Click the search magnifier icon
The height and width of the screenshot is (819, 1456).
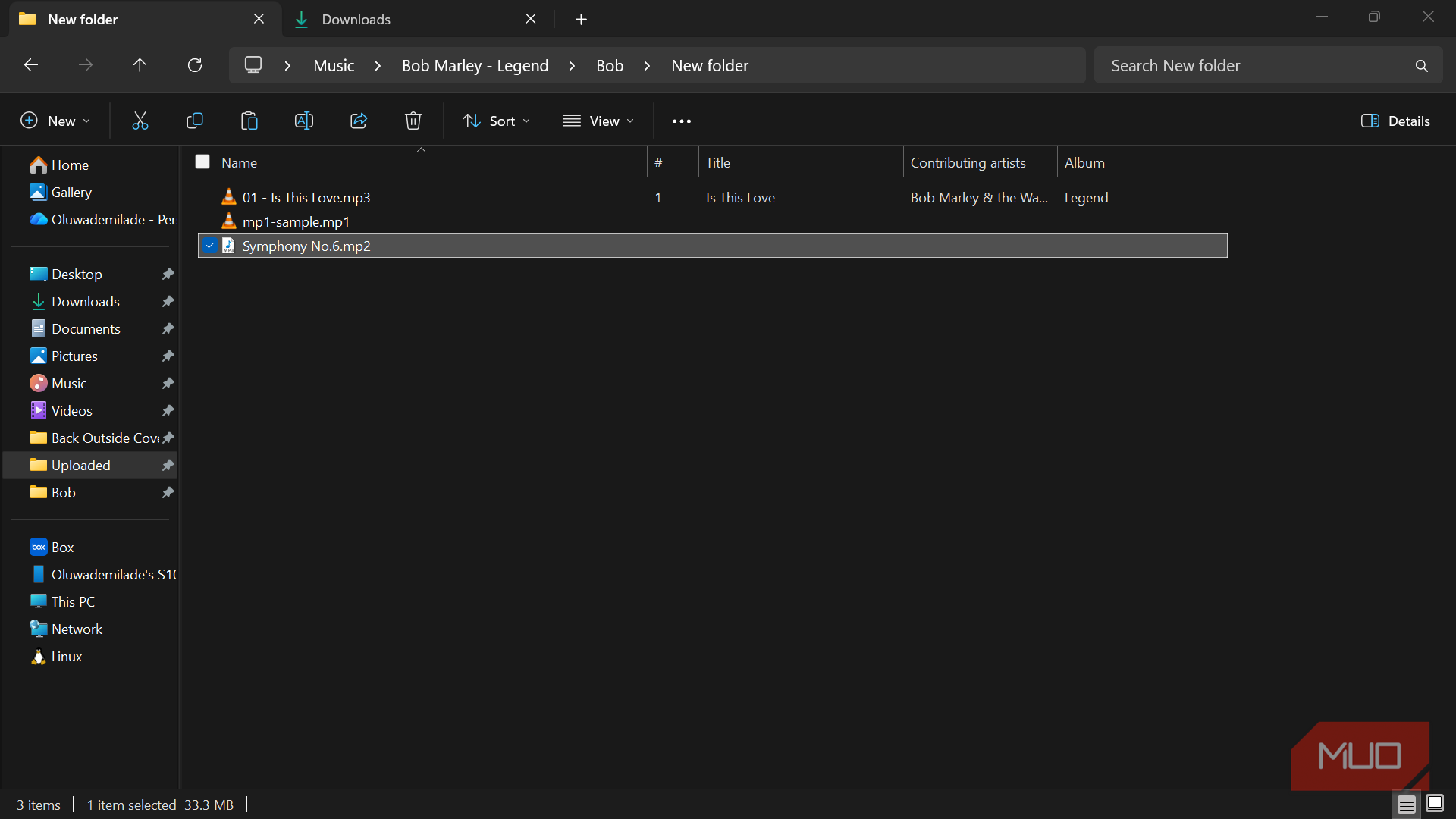click(x=1422, y=66)
